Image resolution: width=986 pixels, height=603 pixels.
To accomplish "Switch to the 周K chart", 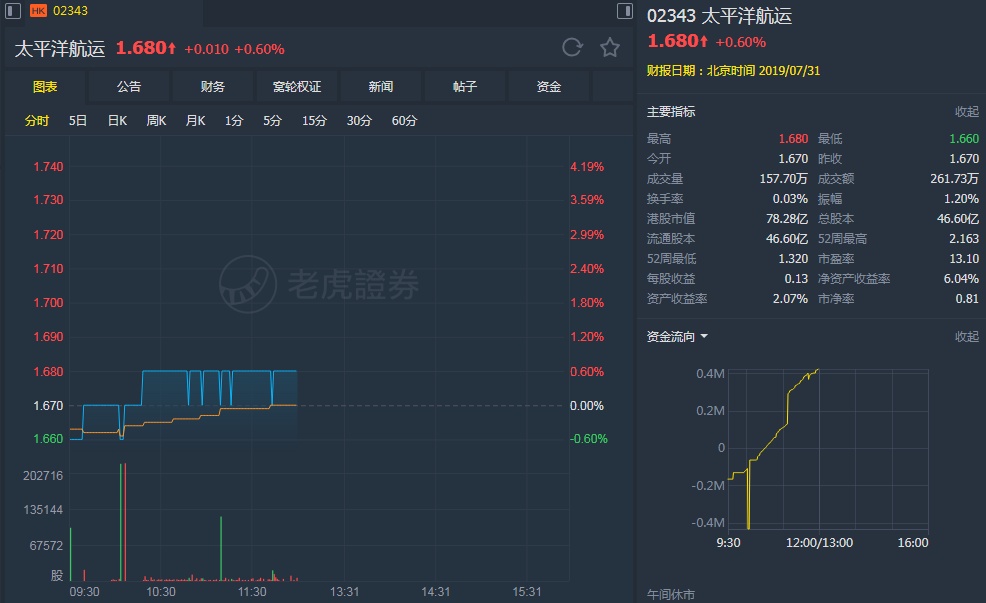I will point(156,121).
